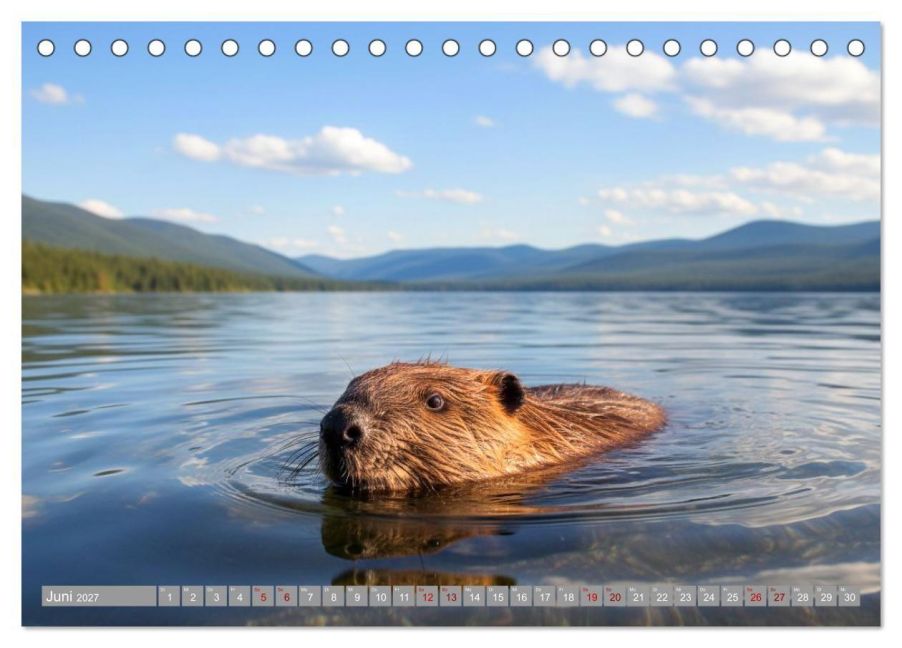Select day 1 in the calendar strip
This screenshot has width=902, height=648.
(169, 596)
